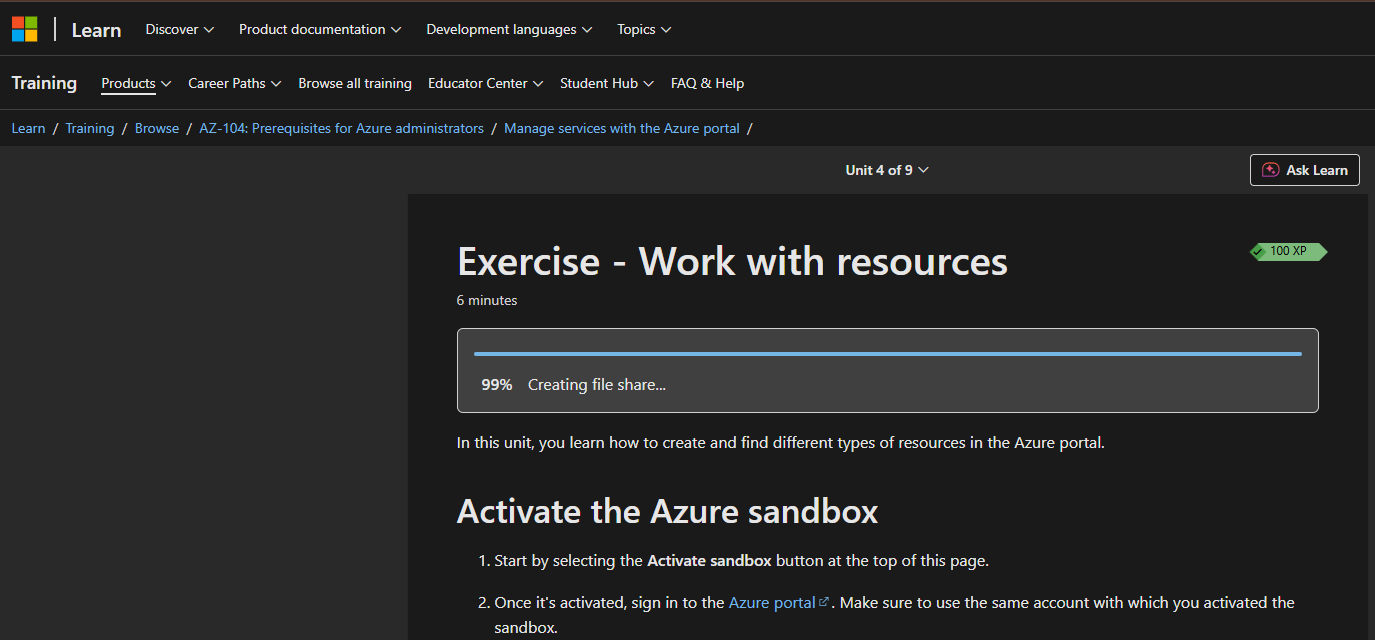Click the sandbox creation progress bar
Viewport: 1375px width, 640px height.
888,353
